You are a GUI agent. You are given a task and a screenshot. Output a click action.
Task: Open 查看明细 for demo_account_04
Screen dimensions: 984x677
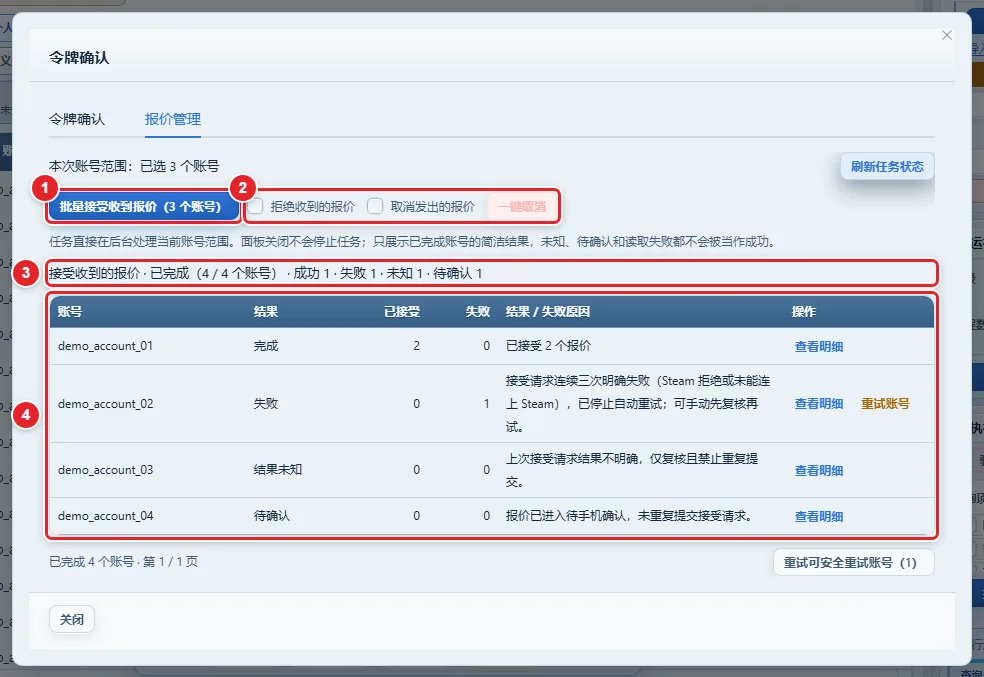pyautogui.click(x=818, y=516)
